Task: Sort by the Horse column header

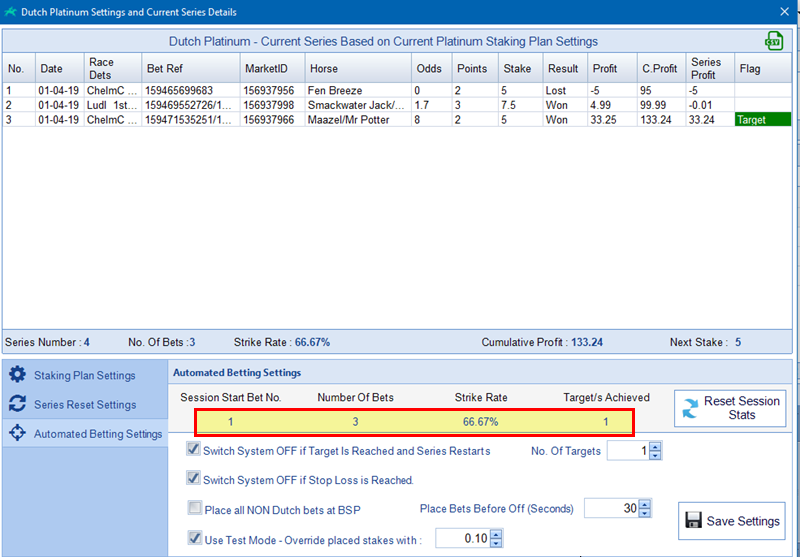Action: click(x=358, y=68)
